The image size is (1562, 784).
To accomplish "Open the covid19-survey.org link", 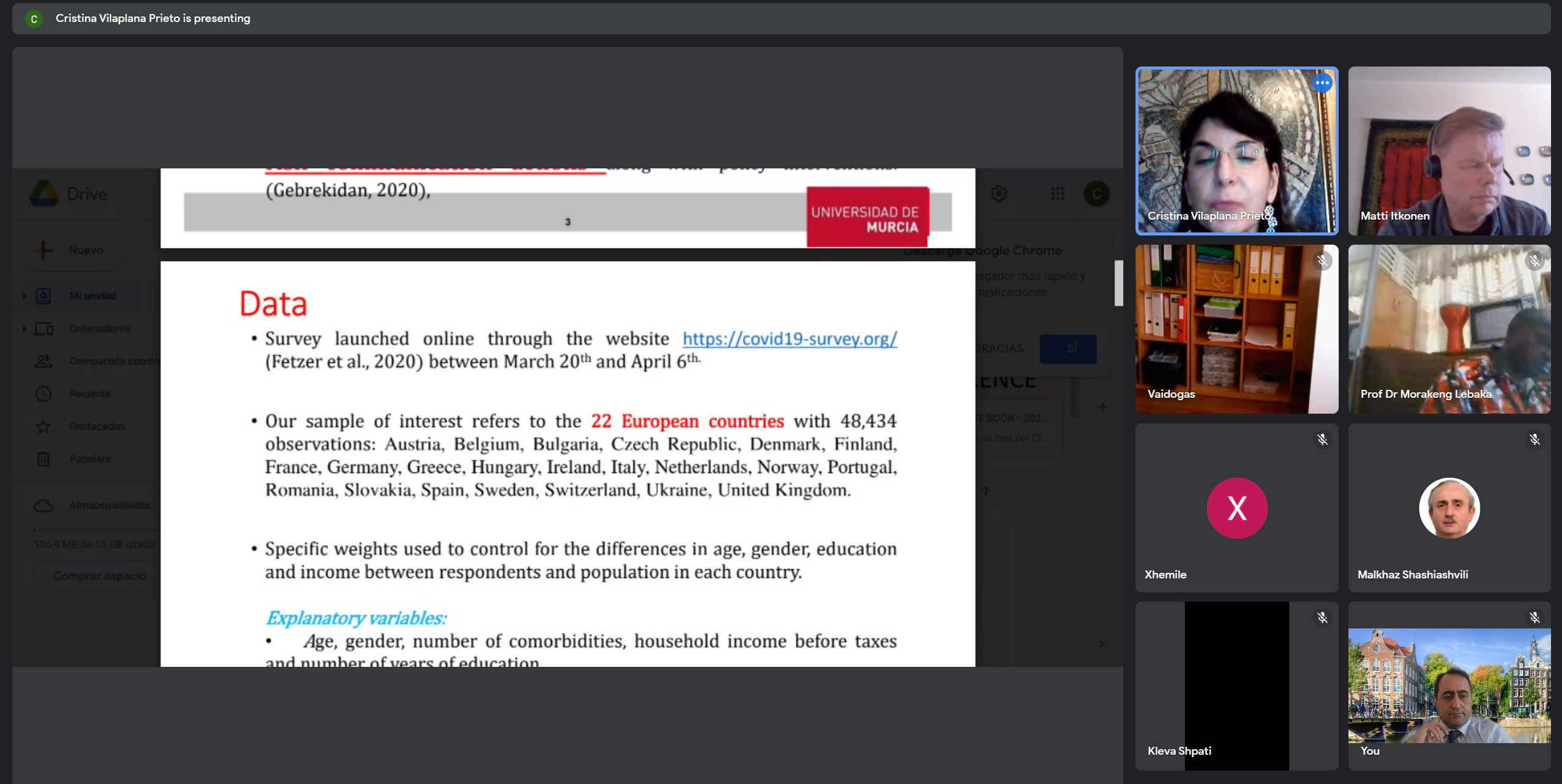I will point(789,339).
